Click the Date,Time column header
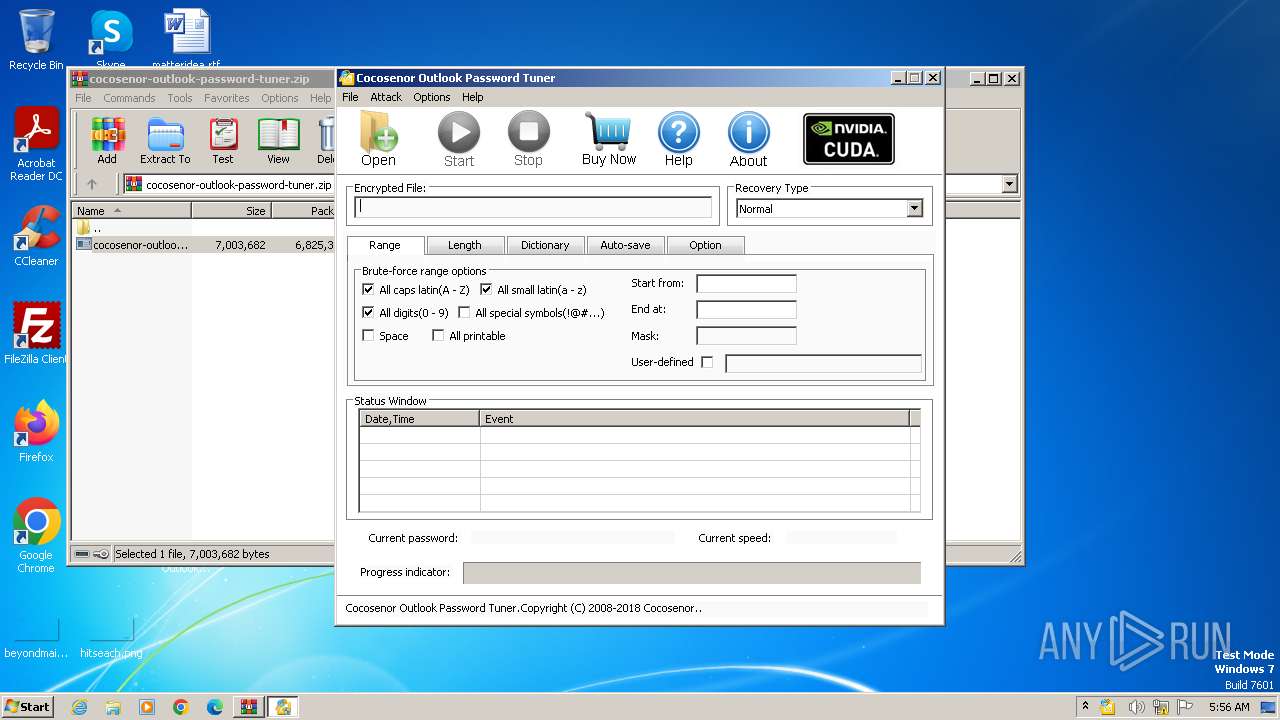 tap(419, 419)
